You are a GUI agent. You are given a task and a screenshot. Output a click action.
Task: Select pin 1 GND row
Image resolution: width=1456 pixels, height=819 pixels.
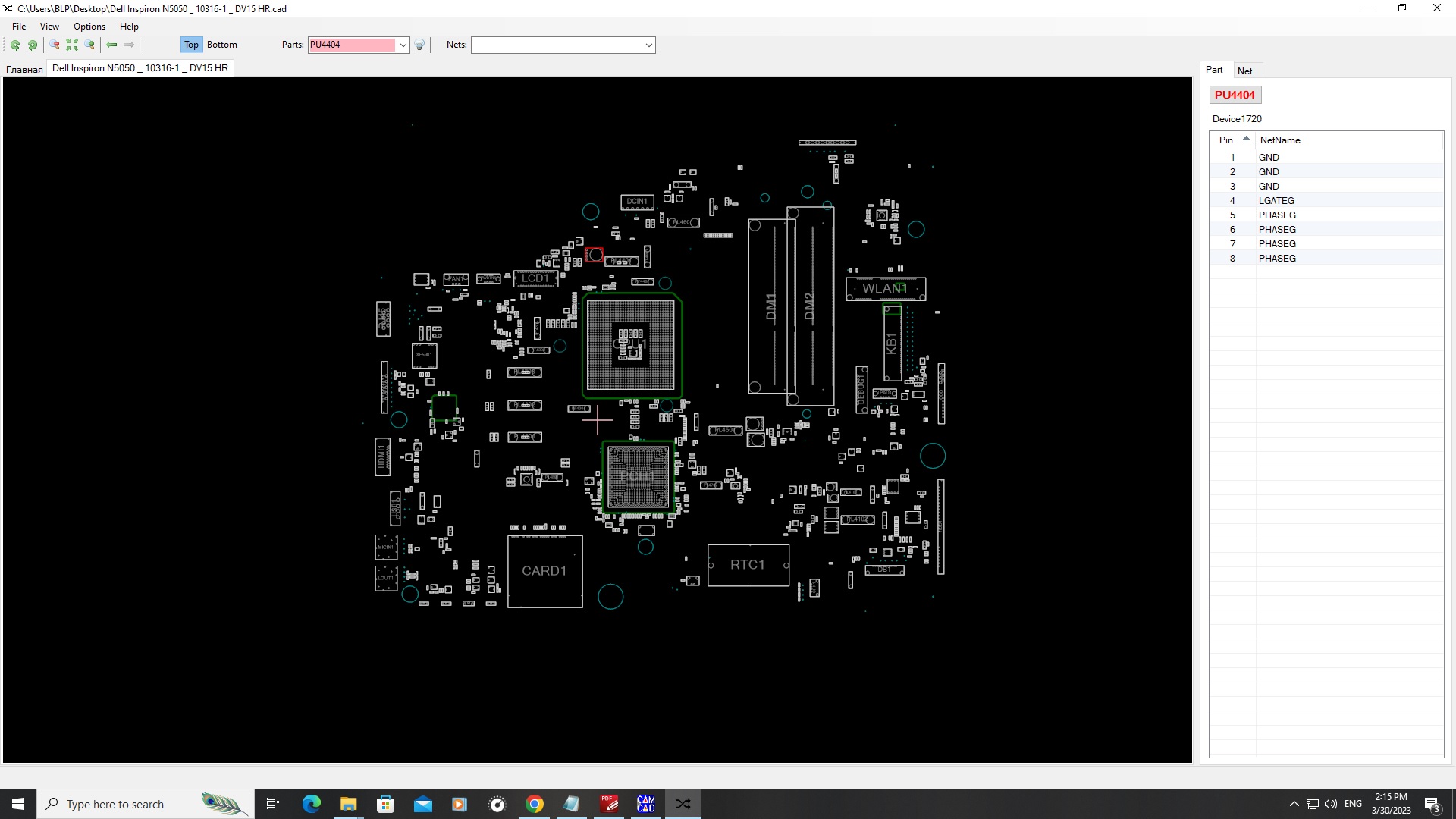1326,157
